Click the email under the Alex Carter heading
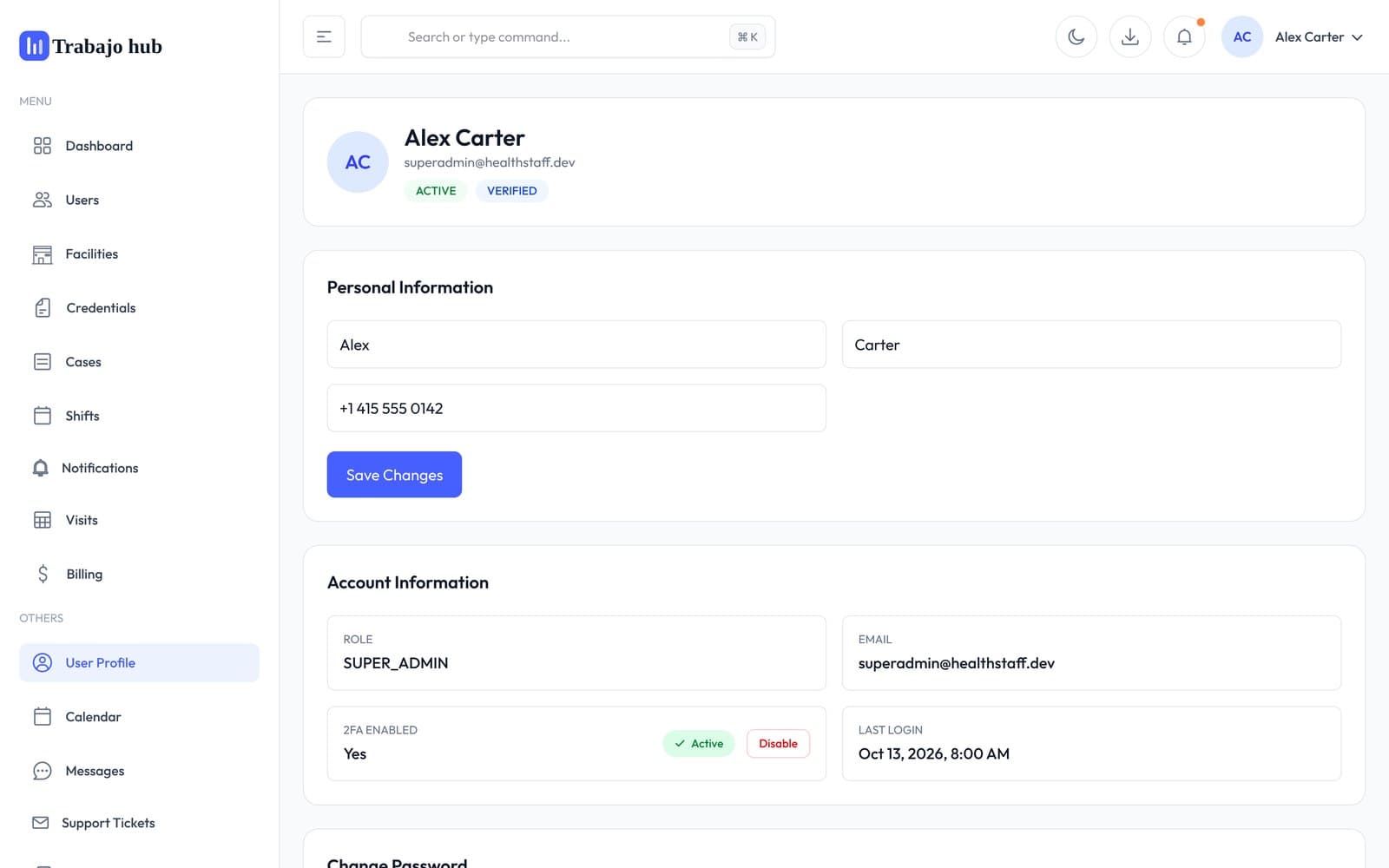The image size is (1389, 868). click(x=490, y=162)
